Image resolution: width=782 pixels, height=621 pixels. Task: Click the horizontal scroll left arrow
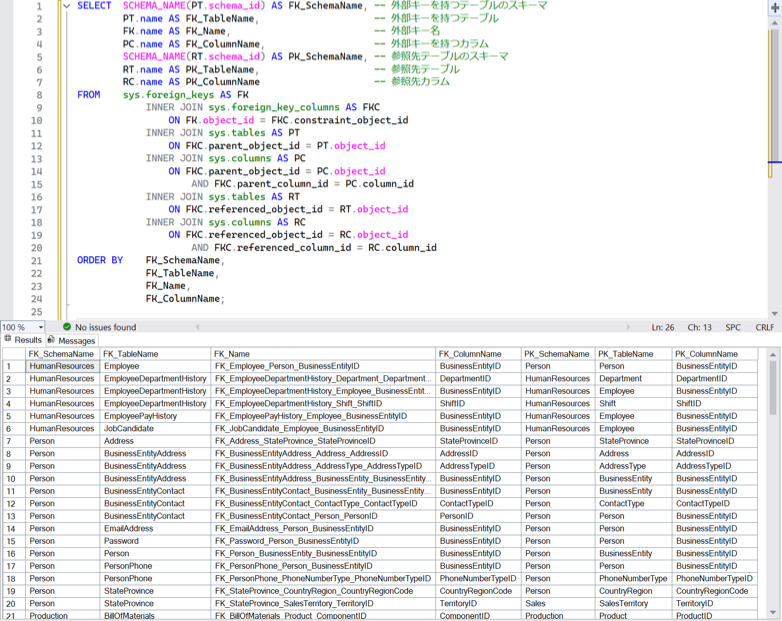click(x=197, y=327)
